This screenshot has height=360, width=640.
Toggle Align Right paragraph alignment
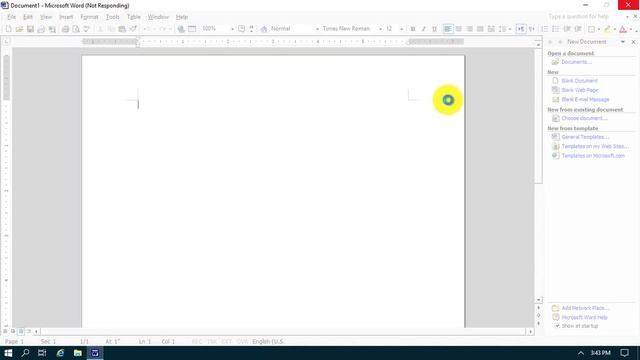pos(470,29)
